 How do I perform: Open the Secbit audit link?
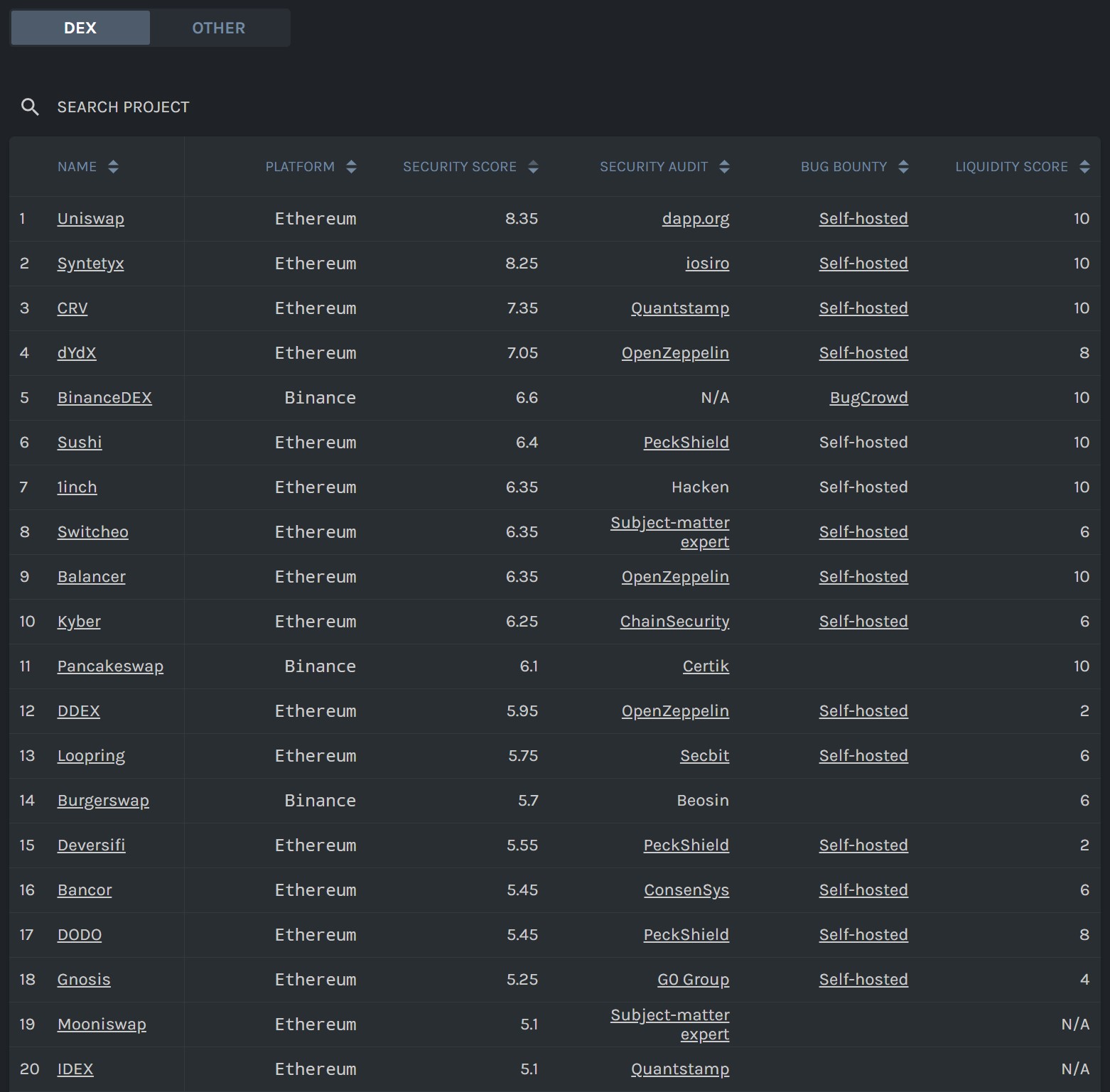(x=705, y=756)
